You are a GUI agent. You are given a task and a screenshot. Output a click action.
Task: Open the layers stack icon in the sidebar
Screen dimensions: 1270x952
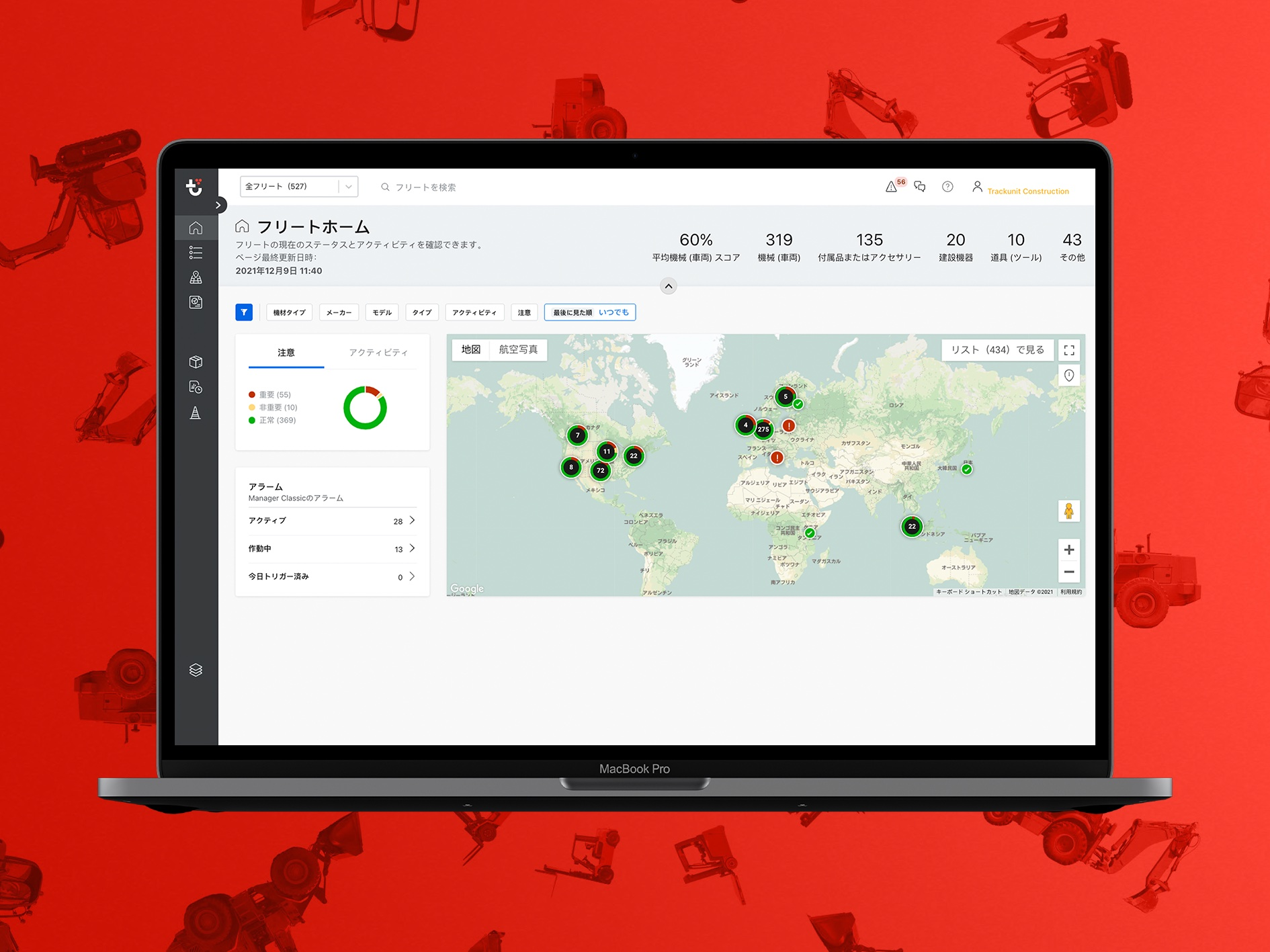point(196,670)
